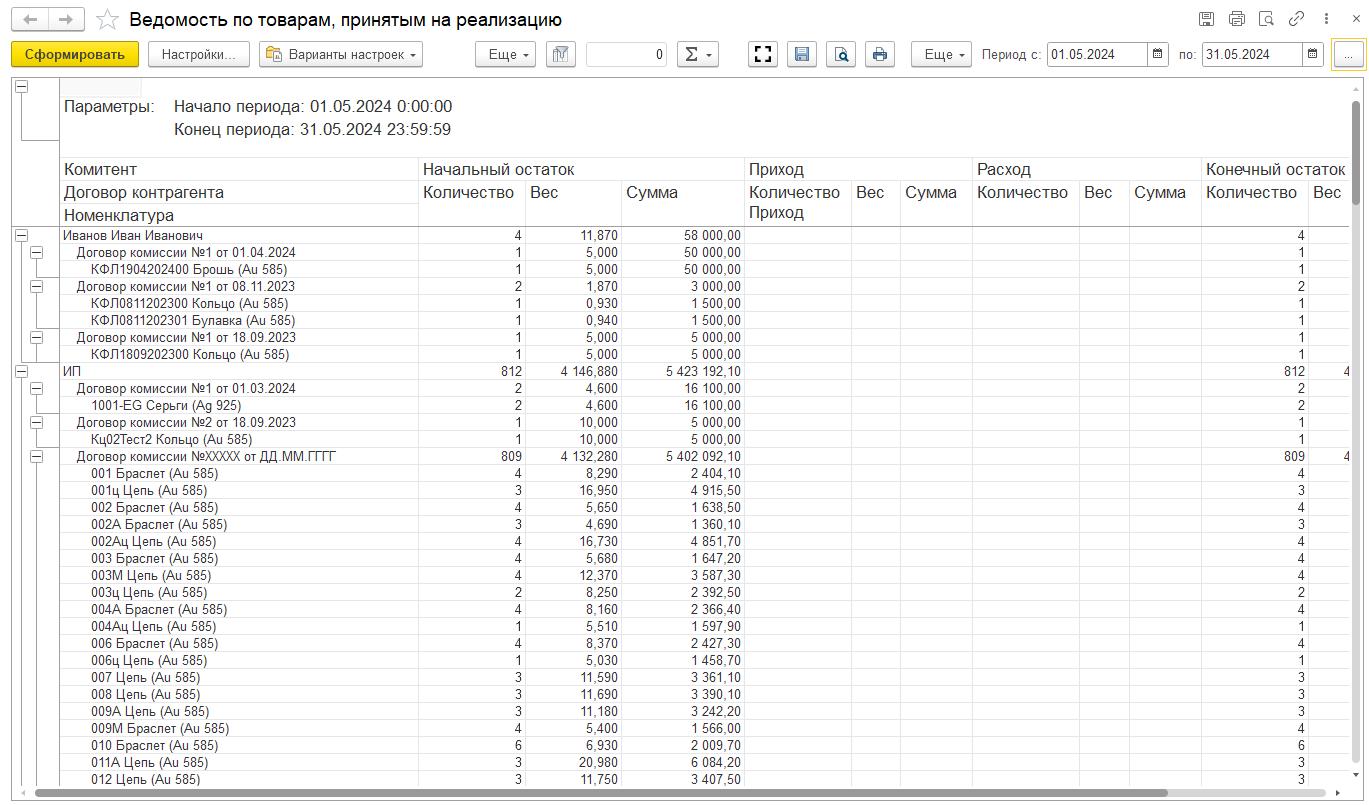Select the КФЛ0811202301 Булавка (Au 585) row

tap(238, 320)
